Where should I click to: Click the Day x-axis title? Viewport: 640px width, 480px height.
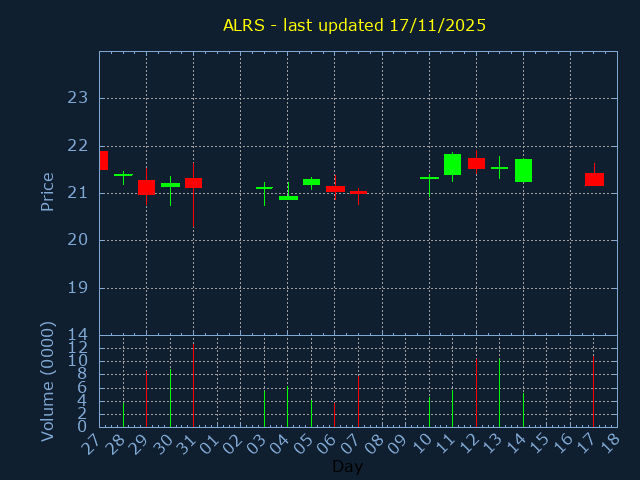pos(347,466)
